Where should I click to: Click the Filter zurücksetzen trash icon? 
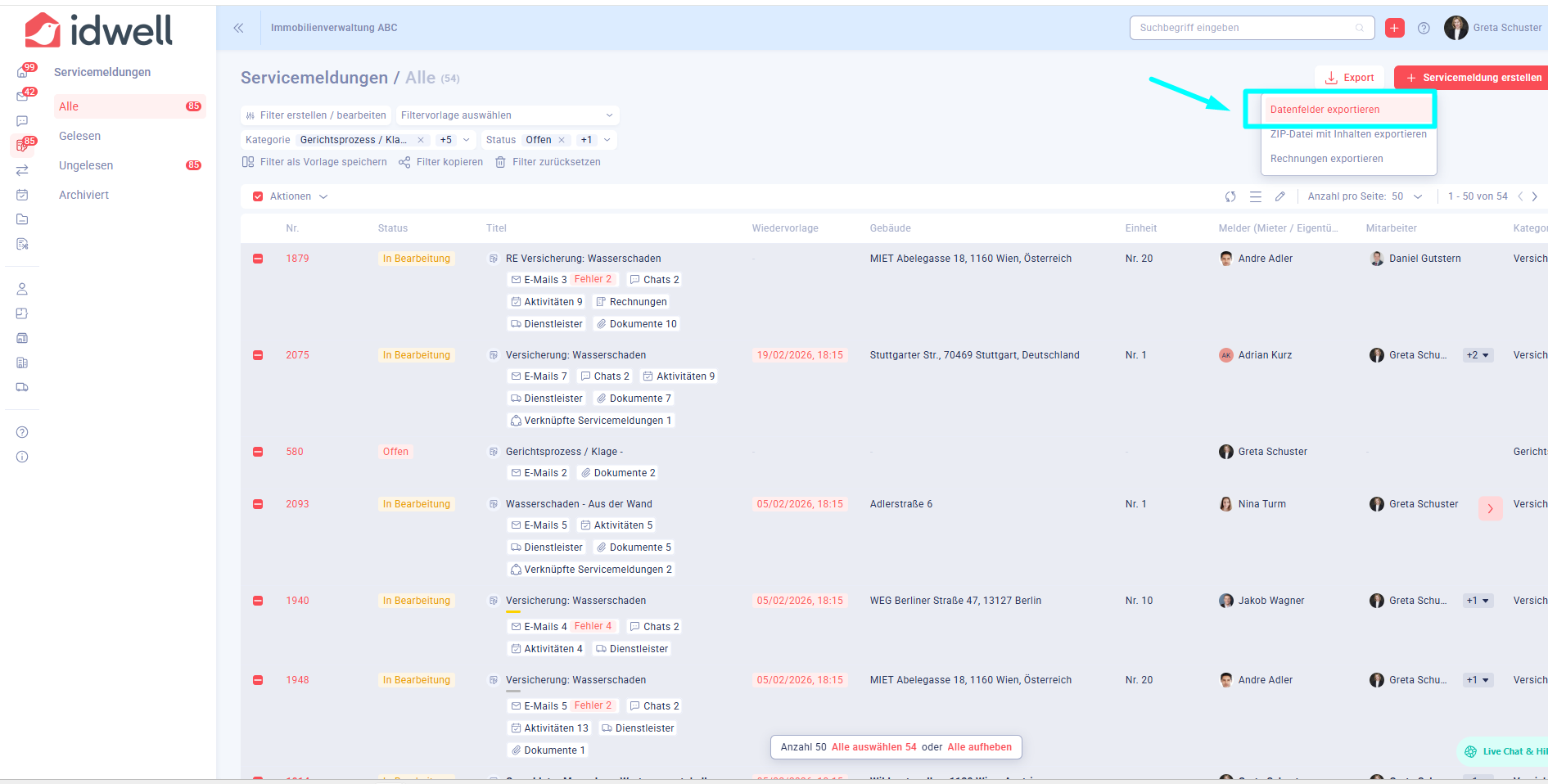[500, 162]
